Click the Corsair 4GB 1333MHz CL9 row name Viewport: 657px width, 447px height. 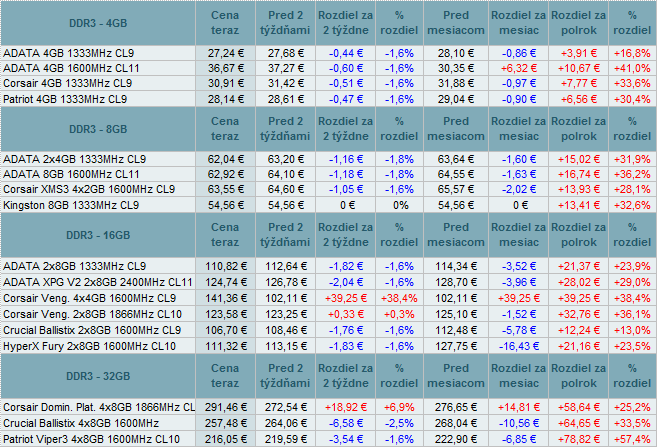tap(67, 83)
